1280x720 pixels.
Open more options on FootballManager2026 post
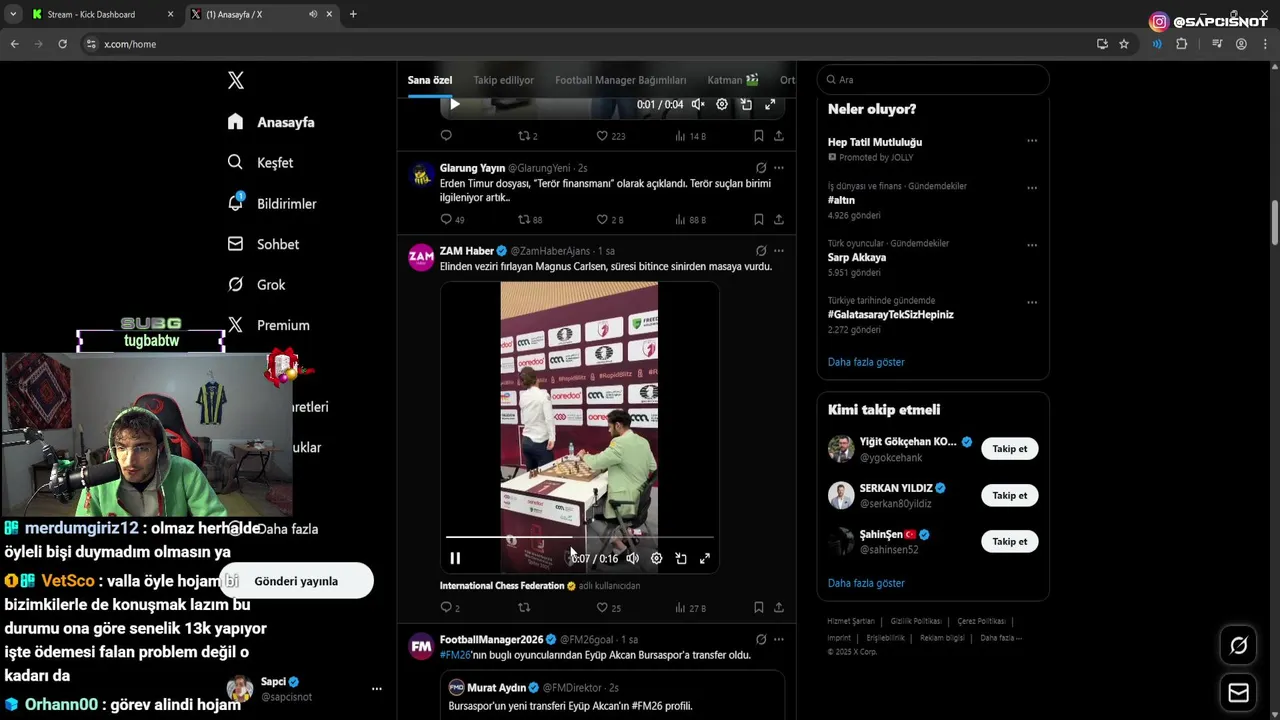coord(779,639)
